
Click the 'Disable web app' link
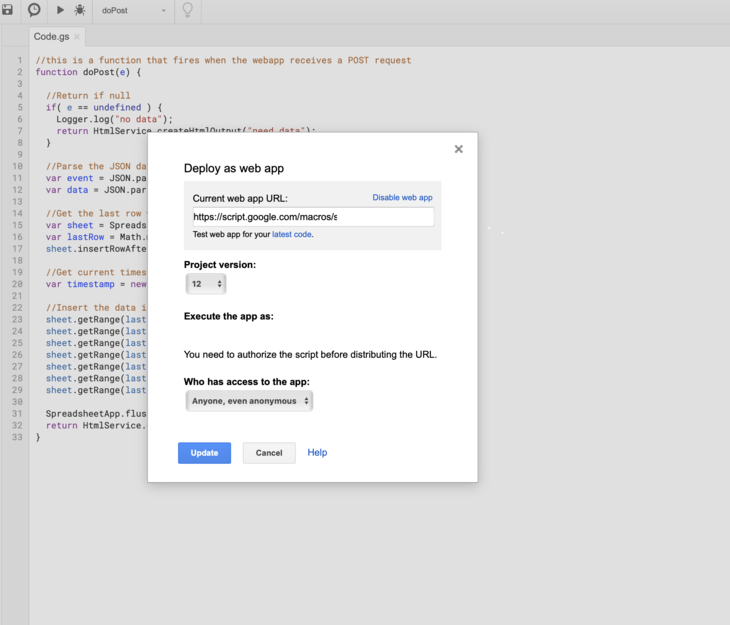coord(402,198)
